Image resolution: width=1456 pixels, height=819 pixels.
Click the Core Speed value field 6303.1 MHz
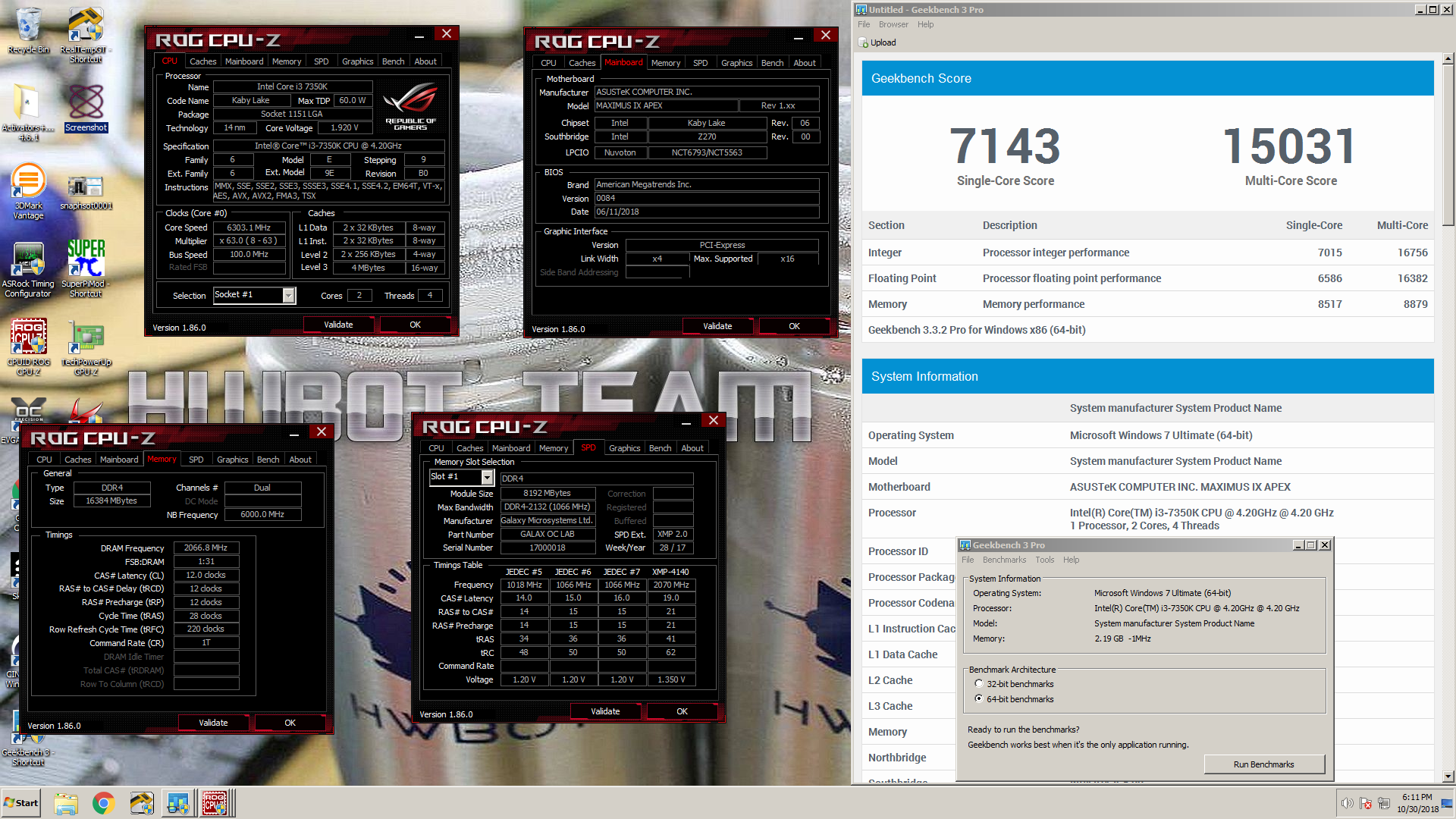pyautogui.click(x=249, y=227)
